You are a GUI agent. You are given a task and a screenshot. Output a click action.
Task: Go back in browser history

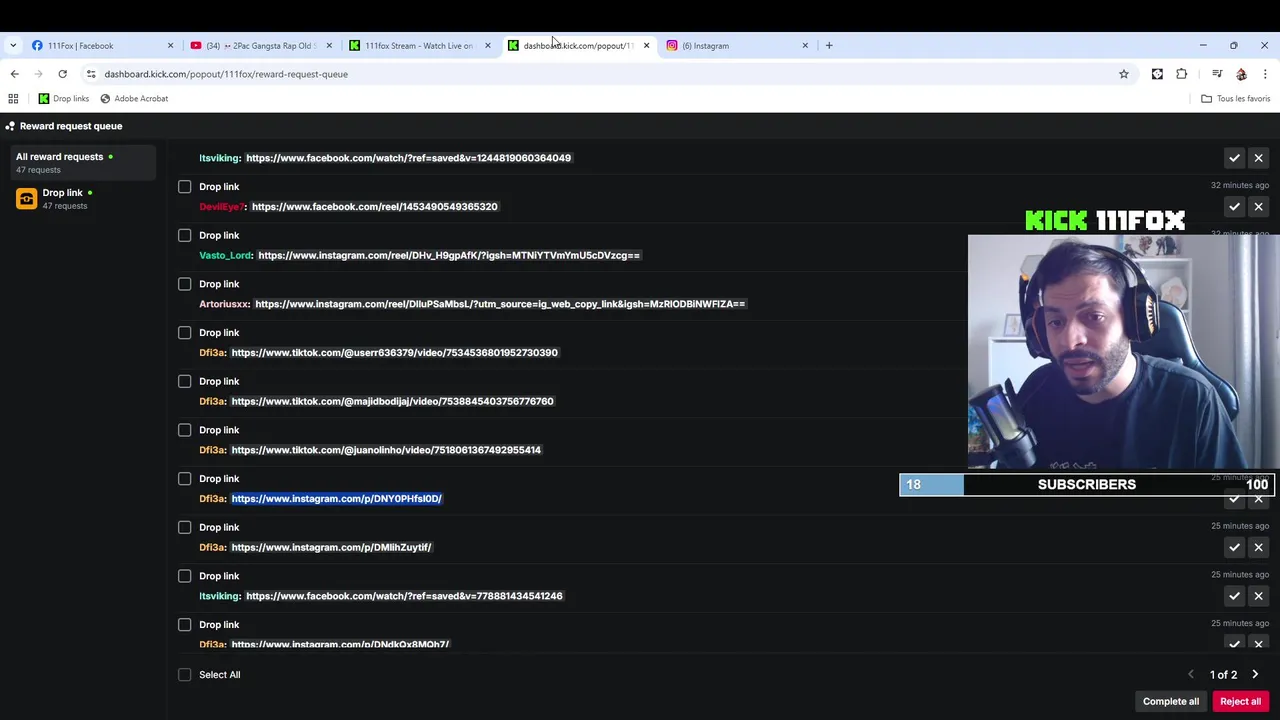(x=14, y=74)
